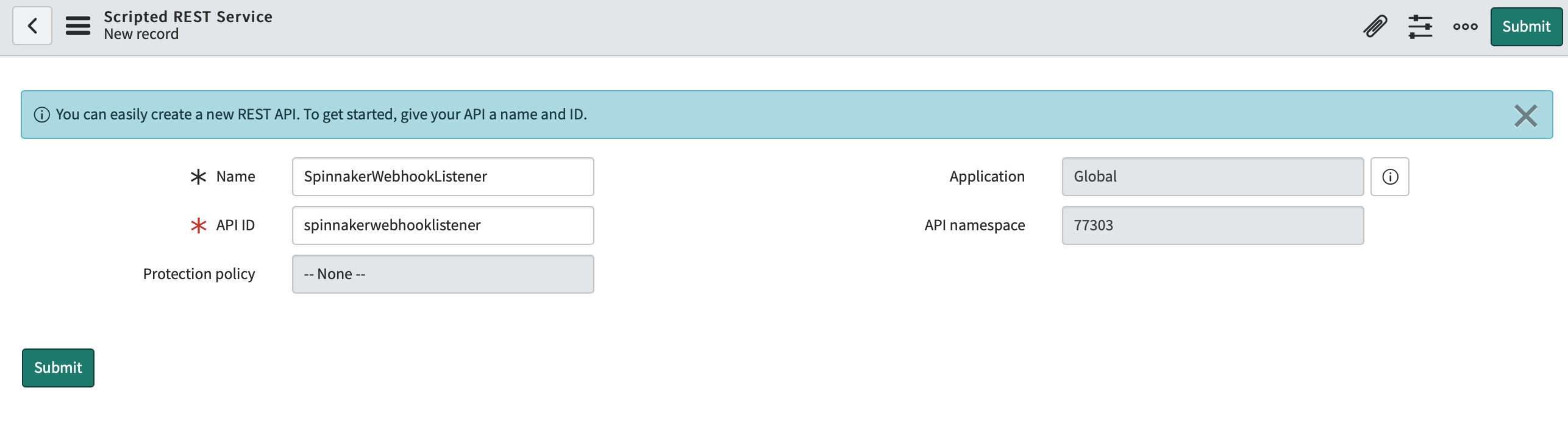Click the Protection policy label

(x=199, y=274)
